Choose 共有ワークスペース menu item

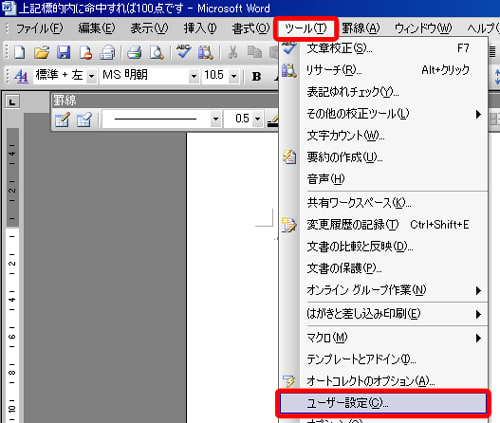point(383,203)
